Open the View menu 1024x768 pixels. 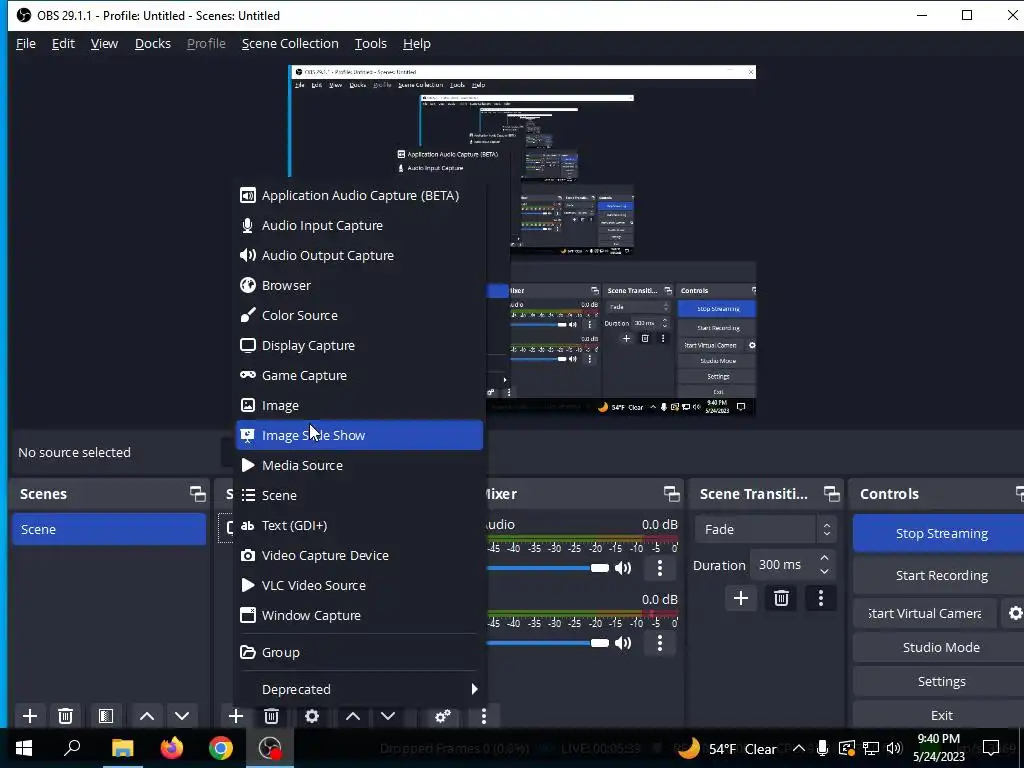(x=104, y=44)
